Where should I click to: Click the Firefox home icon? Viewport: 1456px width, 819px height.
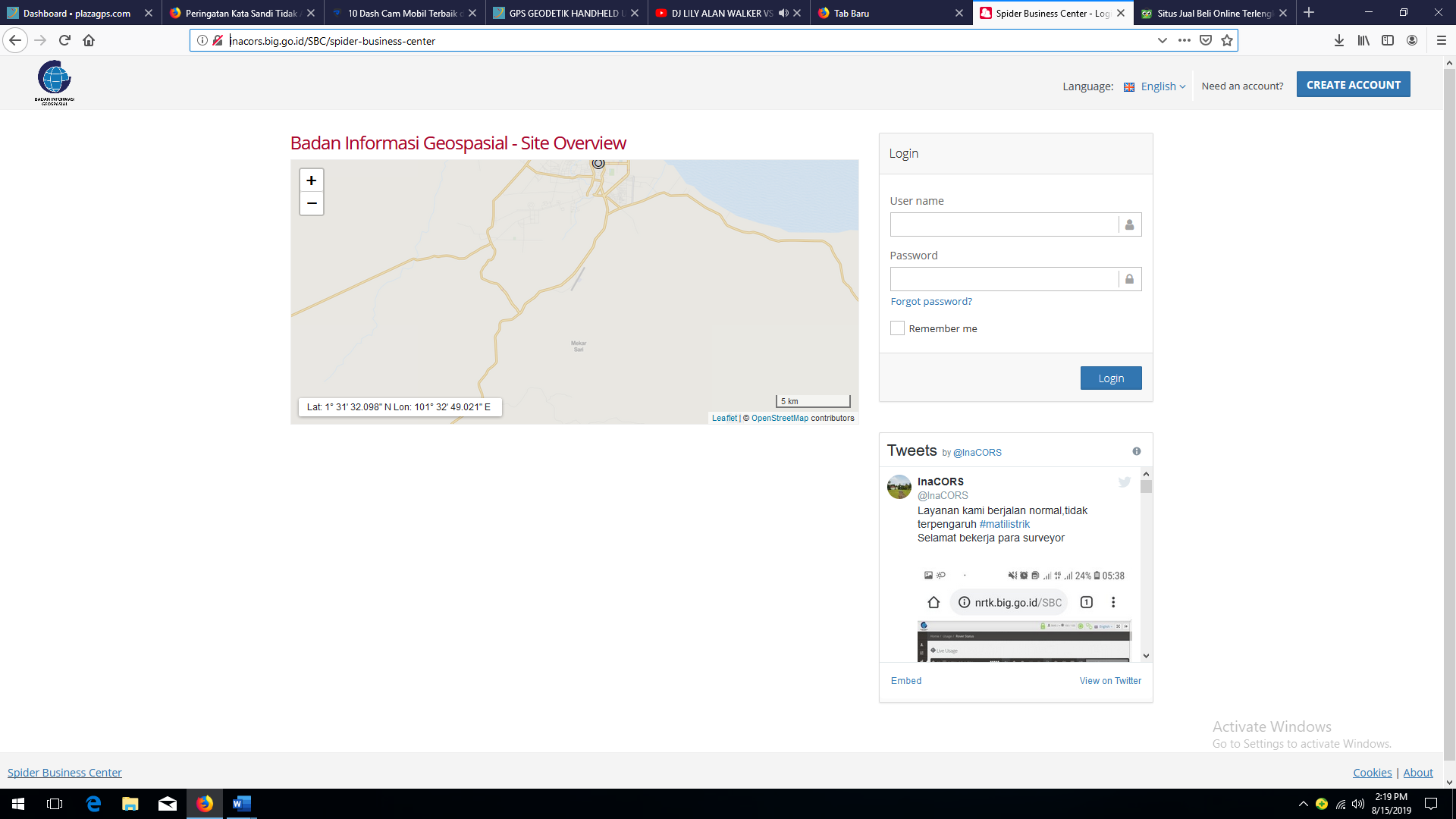pos(89,40)
